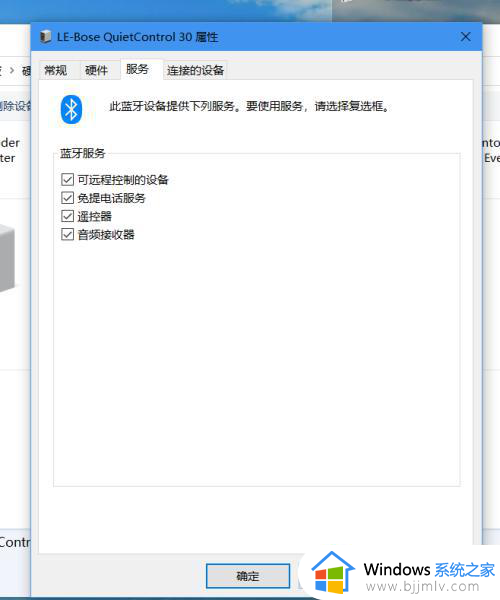This screenshot has width=500, height=600.
Task: Toggle the 音频接收器 checkbox
Action: click(67, 234)
